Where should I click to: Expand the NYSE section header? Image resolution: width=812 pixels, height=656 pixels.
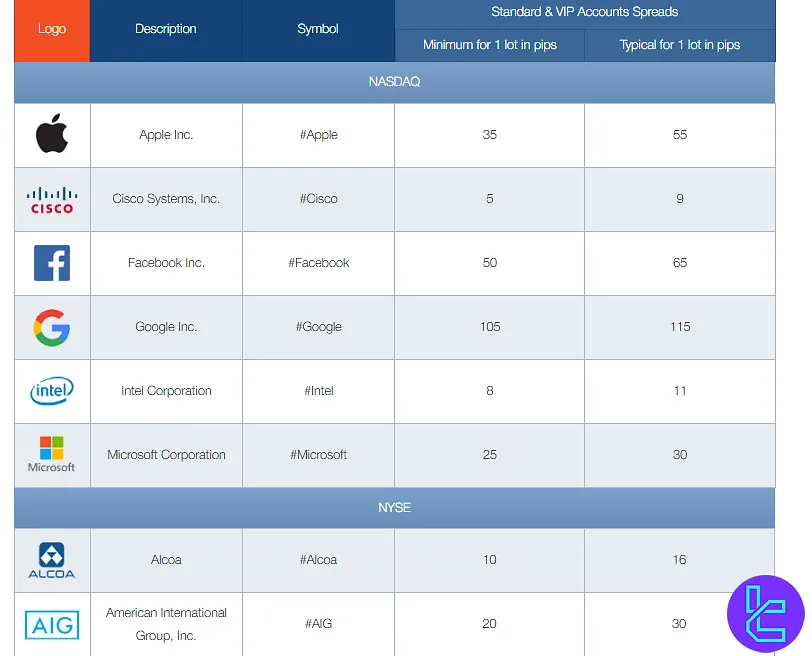(394, 507)
